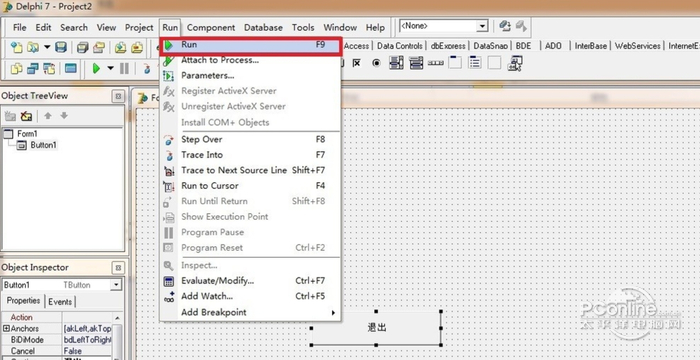
Task: Click the Add File to Project icon
Action: pos(120,47)
